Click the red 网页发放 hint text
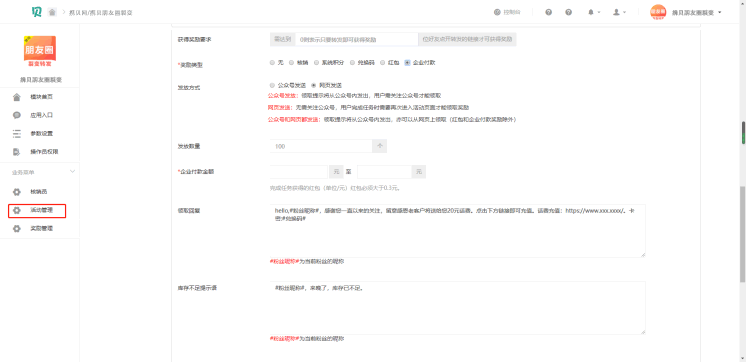This screenshot has width=746, height=362. 281,108
